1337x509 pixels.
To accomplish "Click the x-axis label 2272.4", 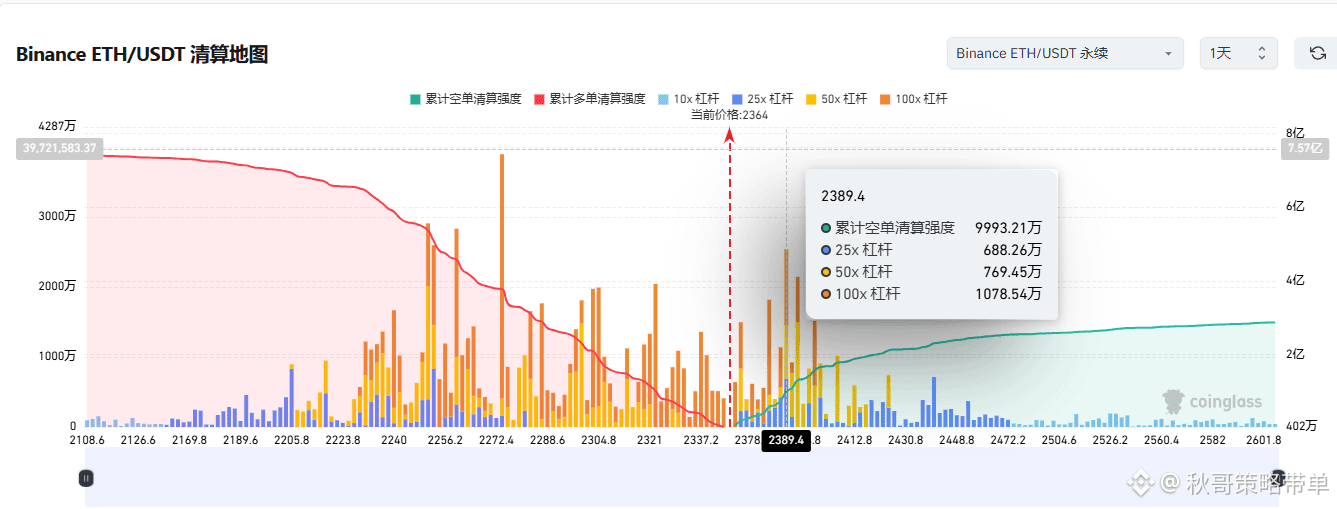I will [496, 440].
